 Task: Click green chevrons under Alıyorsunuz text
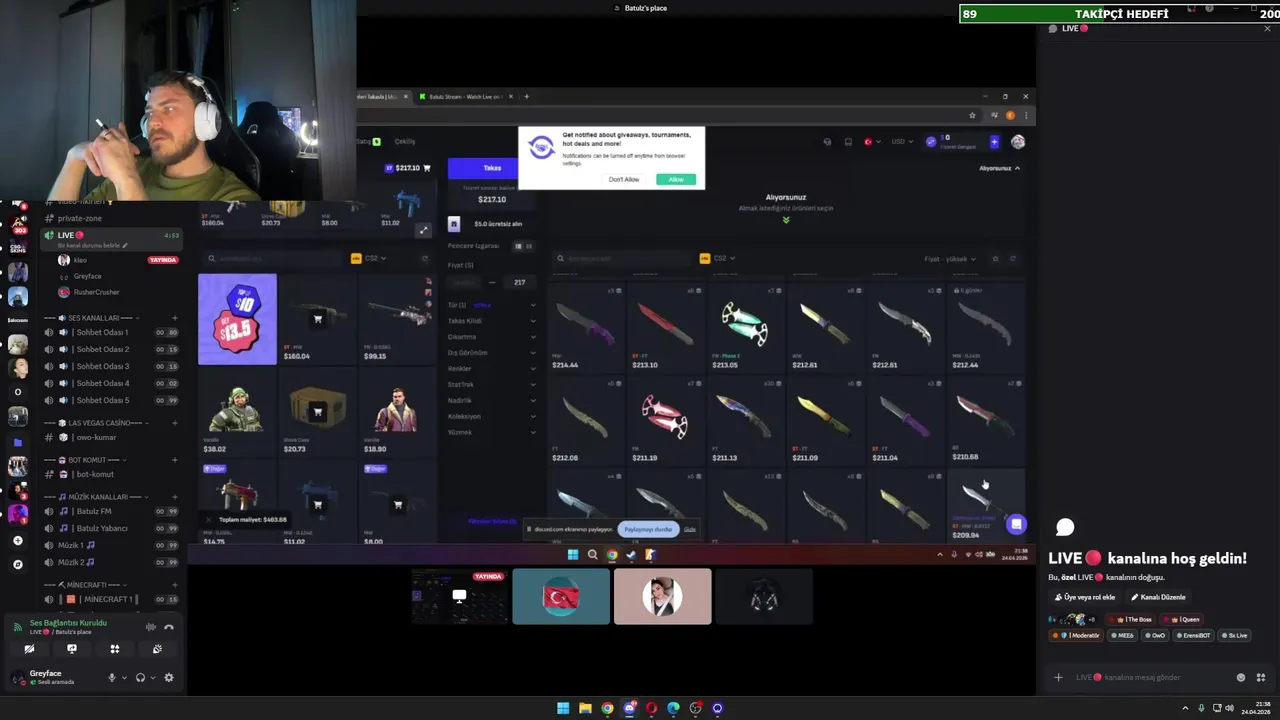tap(786, 220)
